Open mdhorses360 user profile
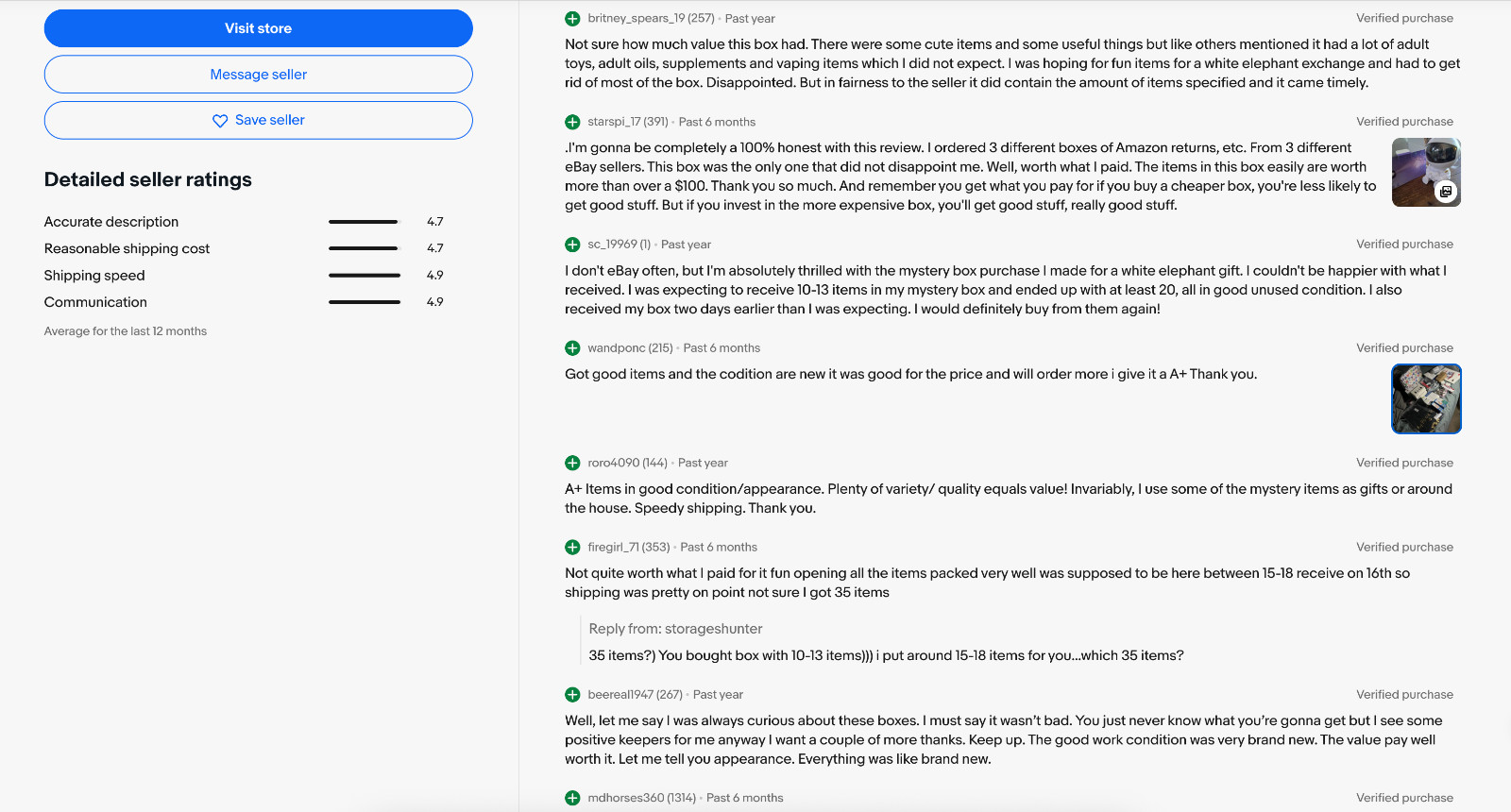The image size is (1511, 812). coord(625,798)
